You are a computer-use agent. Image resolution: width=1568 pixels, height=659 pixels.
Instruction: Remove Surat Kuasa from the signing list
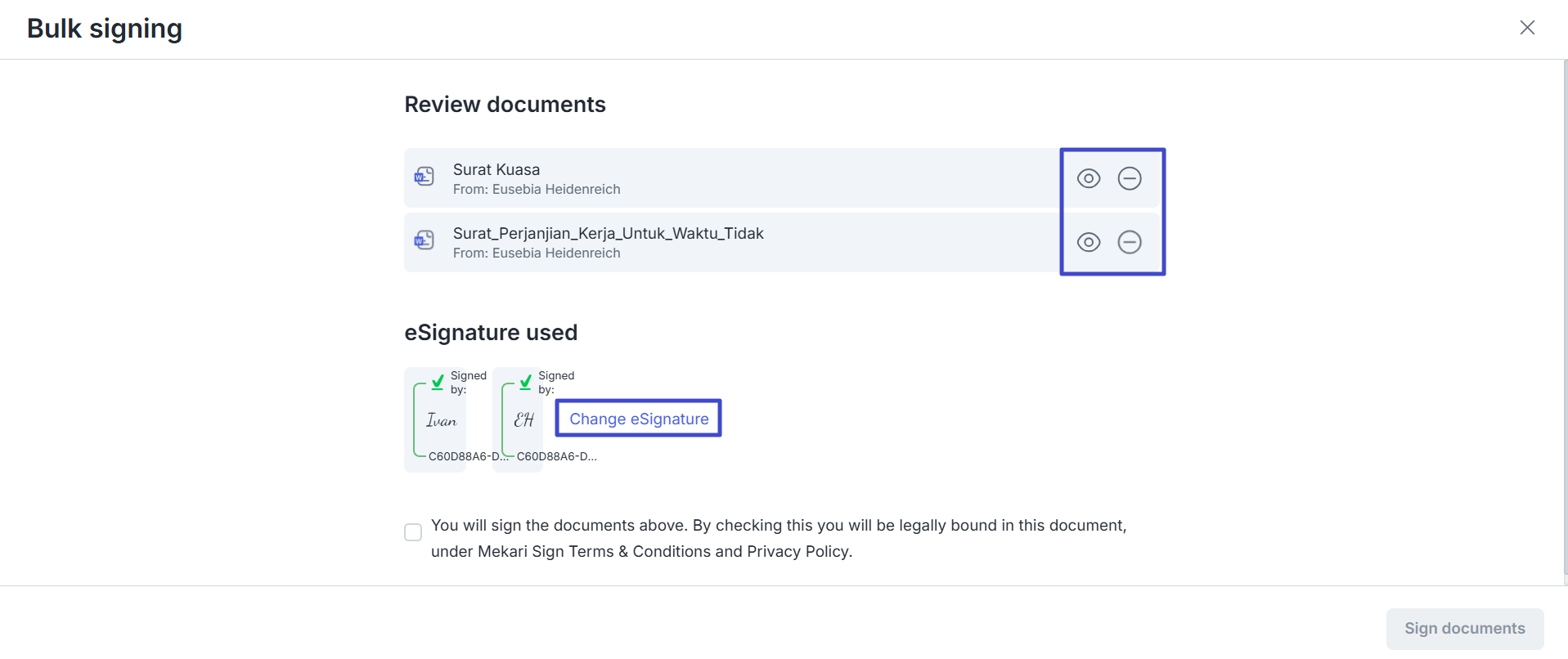point(1129,178)
